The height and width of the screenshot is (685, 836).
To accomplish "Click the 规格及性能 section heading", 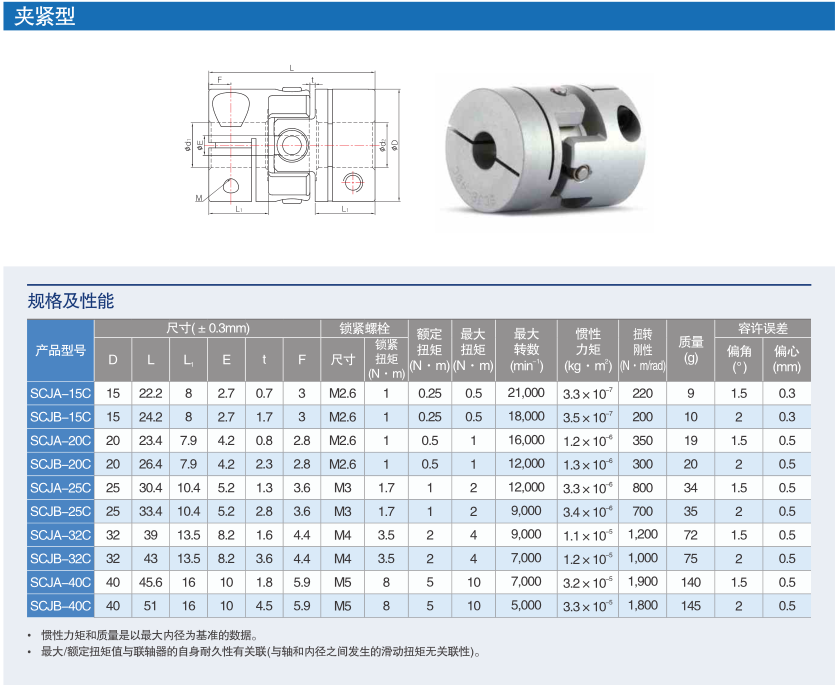I will [x=71, y=300].
